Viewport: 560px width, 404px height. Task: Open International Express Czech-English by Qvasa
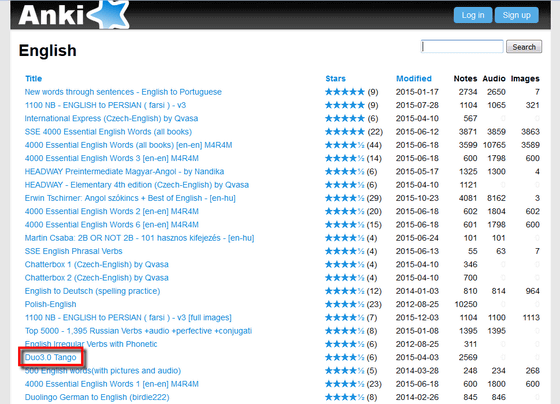111,118
